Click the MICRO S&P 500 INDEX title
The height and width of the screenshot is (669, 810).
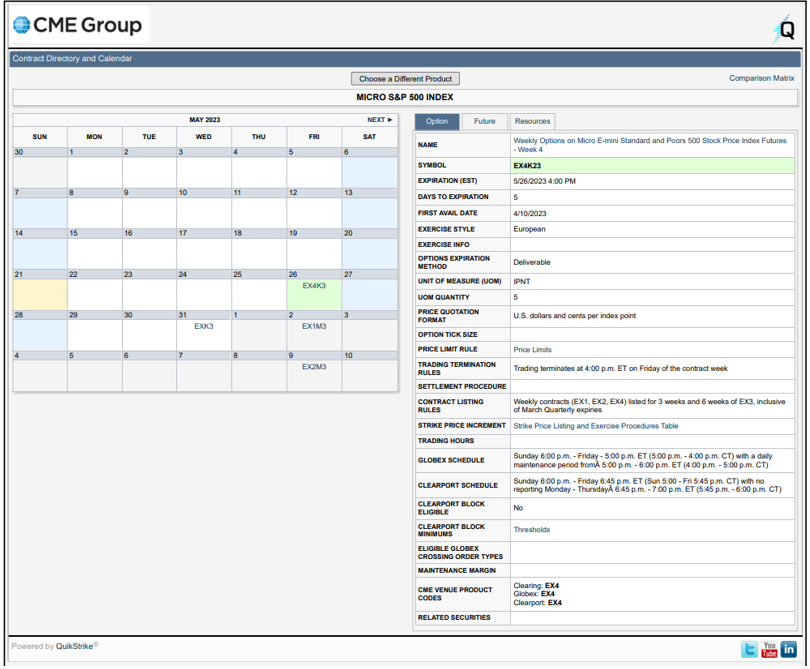click(405, 97)
